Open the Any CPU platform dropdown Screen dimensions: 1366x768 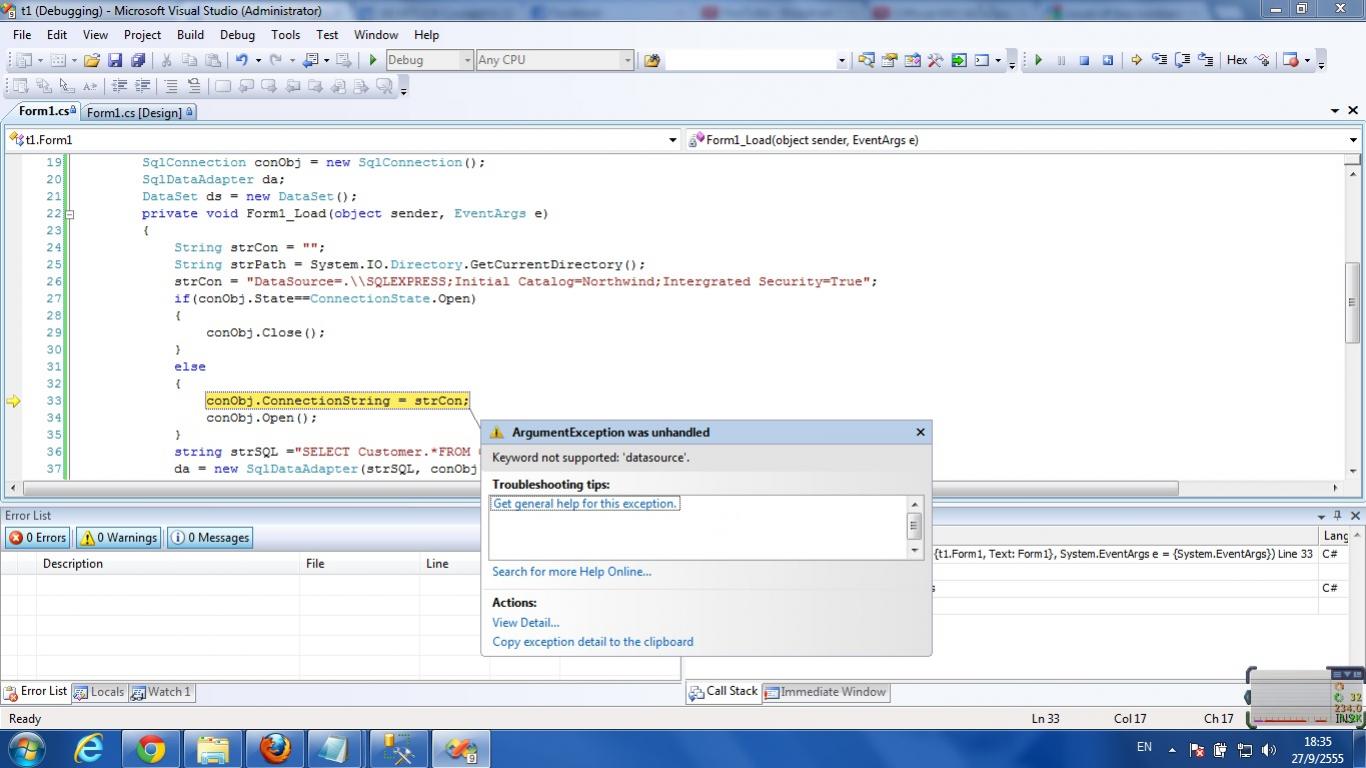[x=627, y=60]
